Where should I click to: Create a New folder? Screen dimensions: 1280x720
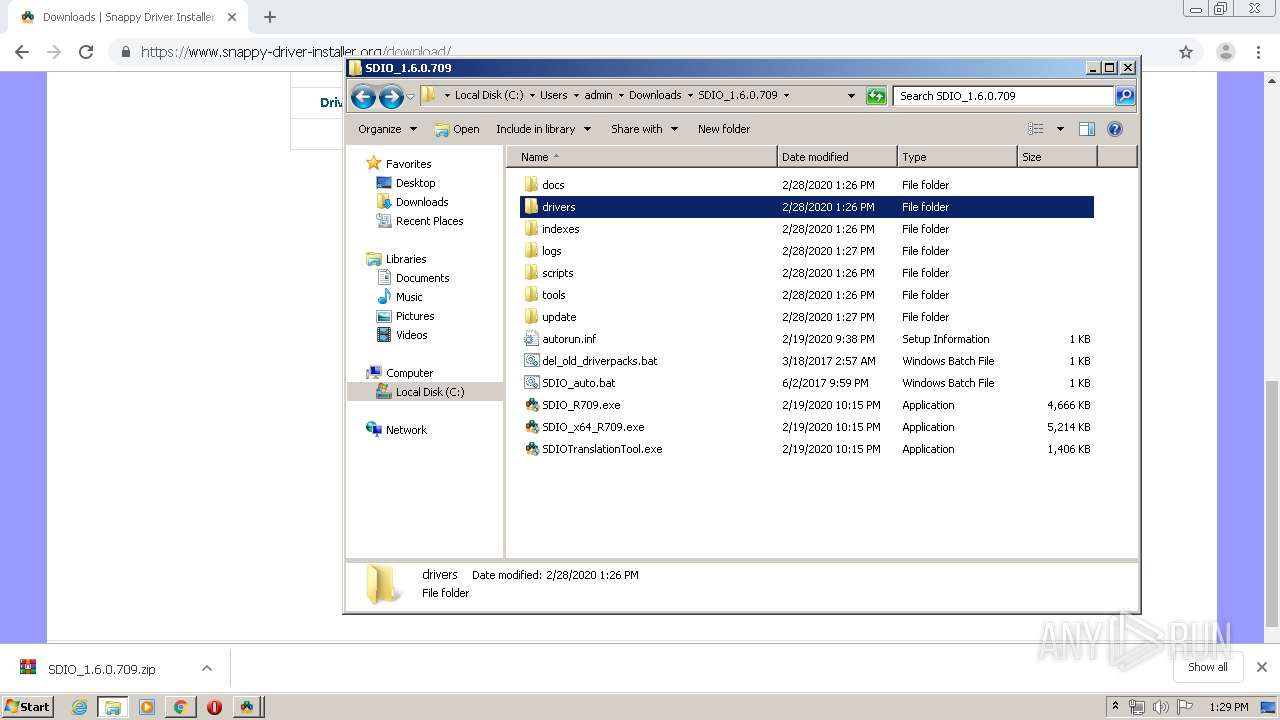click(x=724, y=129)
